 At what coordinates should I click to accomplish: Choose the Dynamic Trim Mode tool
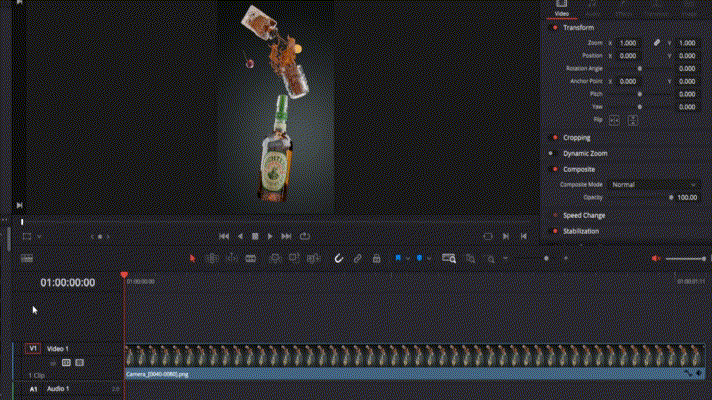(232, 258)
